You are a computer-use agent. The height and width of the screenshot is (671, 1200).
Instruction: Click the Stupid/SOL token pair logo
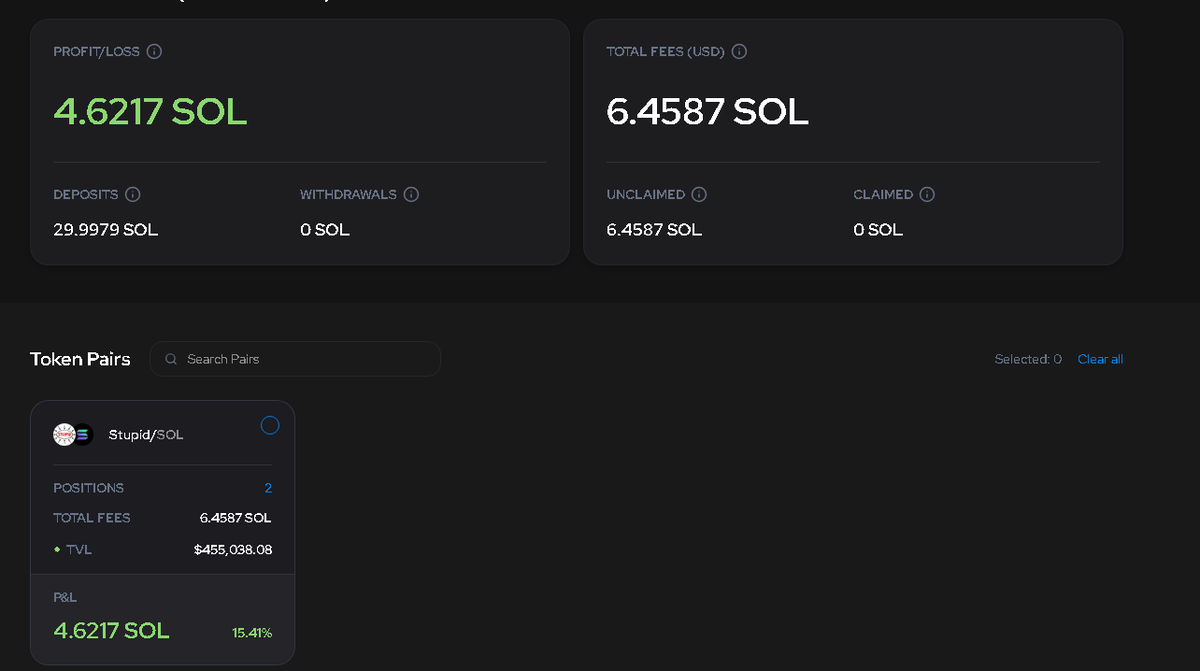click(72, 435)
